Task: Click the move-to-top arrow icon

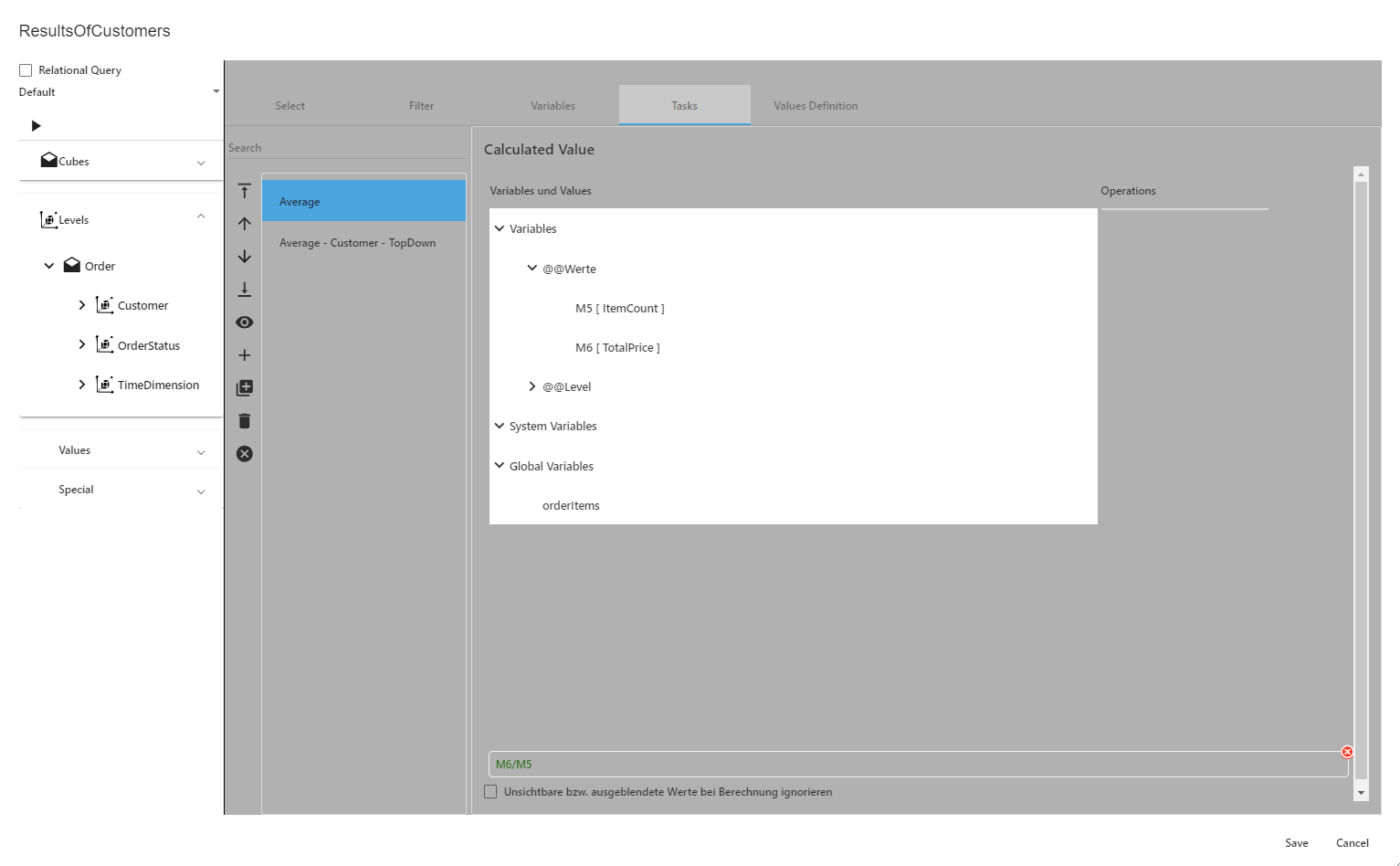Action: tap(244, 191)
